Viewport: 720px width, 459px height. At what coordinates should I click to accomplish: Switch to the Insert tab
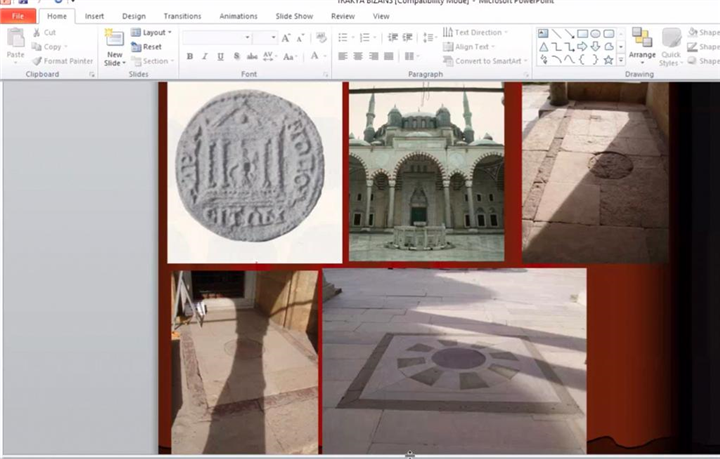click(94, 16)
